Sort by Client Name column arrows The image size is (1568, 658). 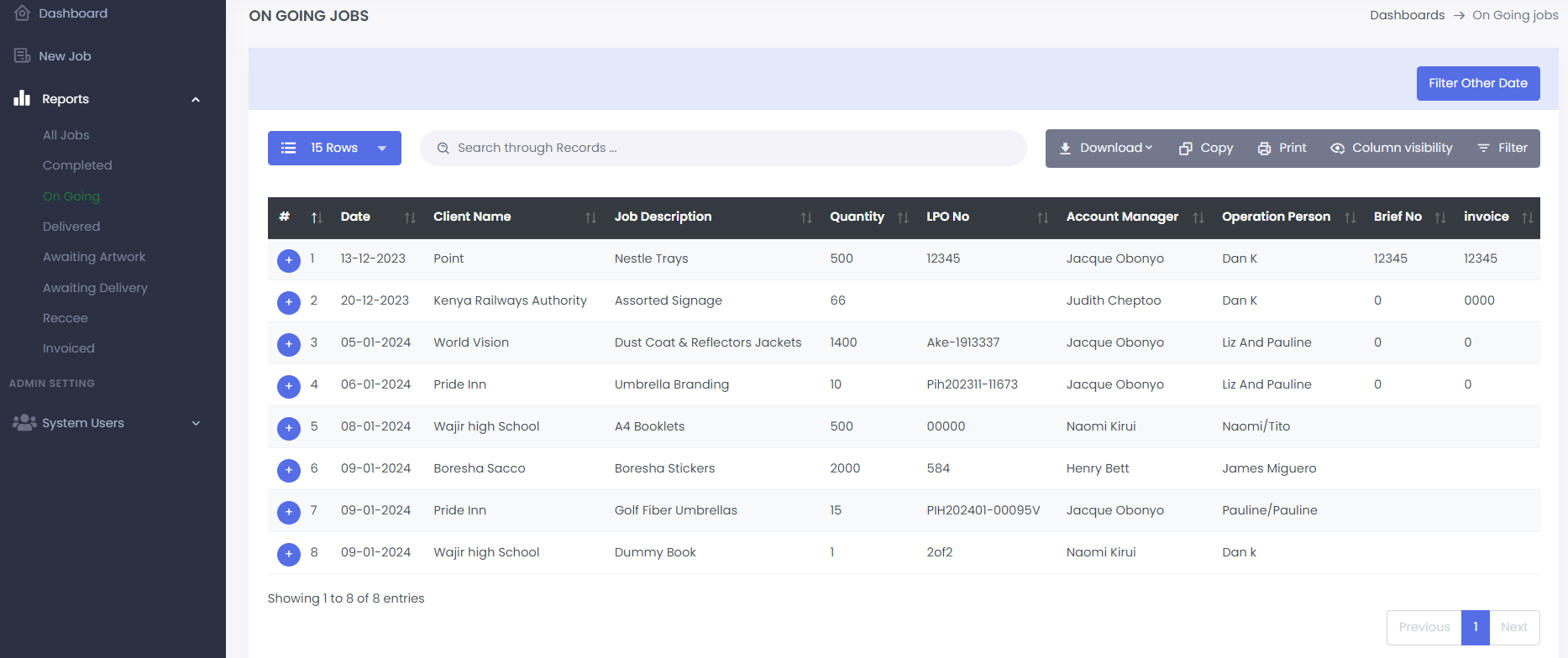coord(590,217)
